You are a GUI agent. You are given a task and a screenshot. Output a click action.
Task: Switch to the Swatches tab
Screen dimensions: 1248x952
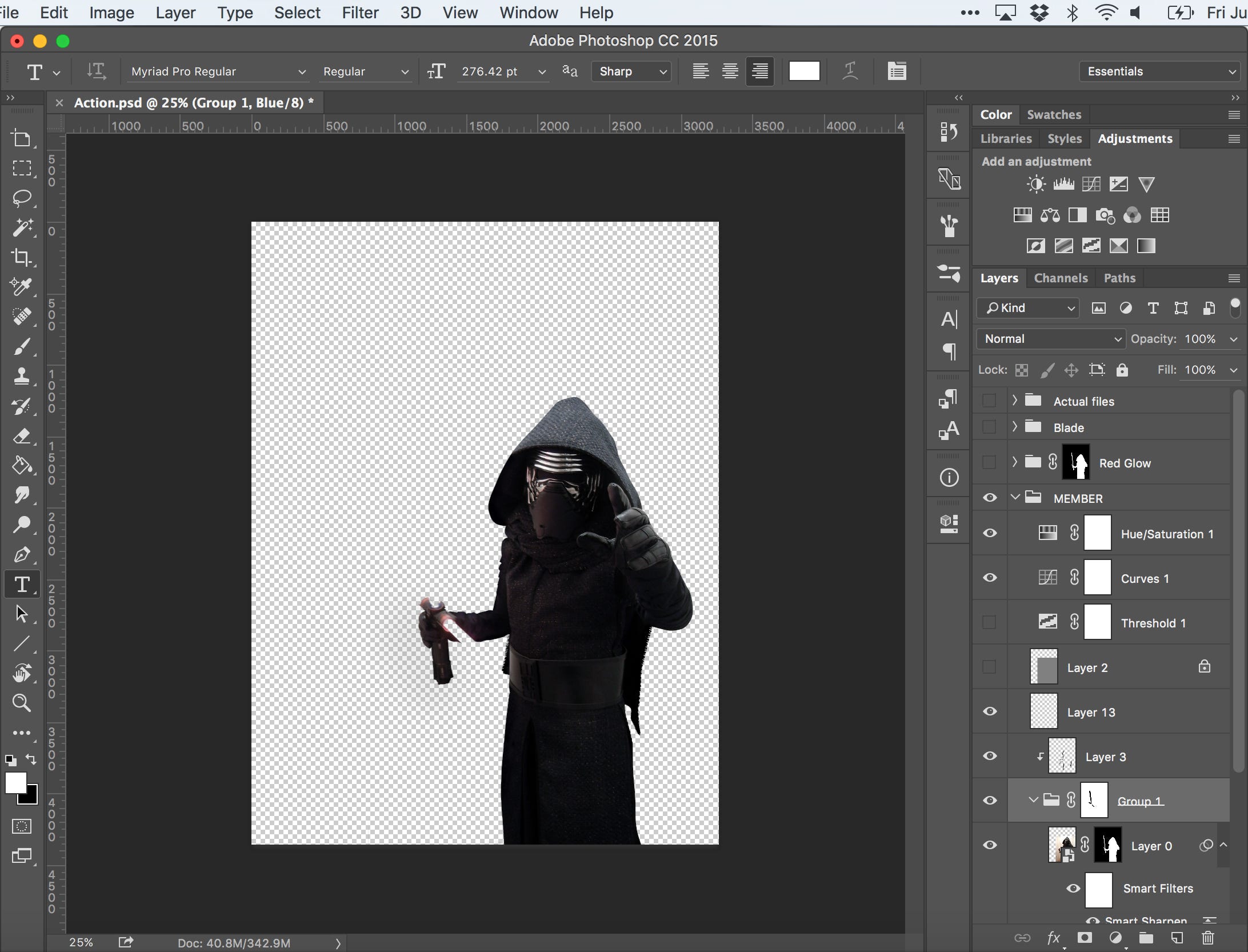1054,115
